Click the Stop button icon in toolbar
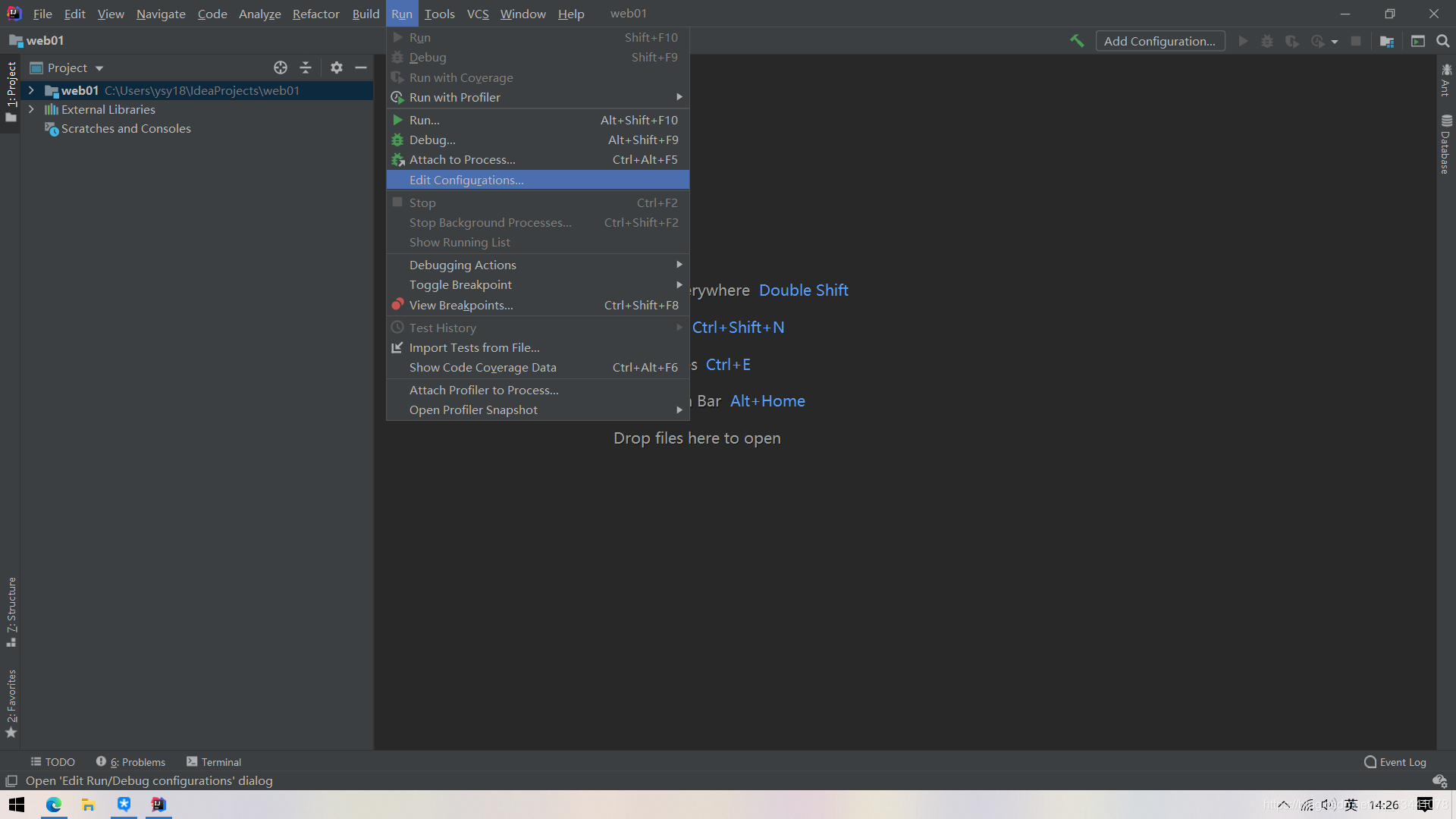The height and width of the screenshot is (819, 1456). click(x=1356, y=41)
